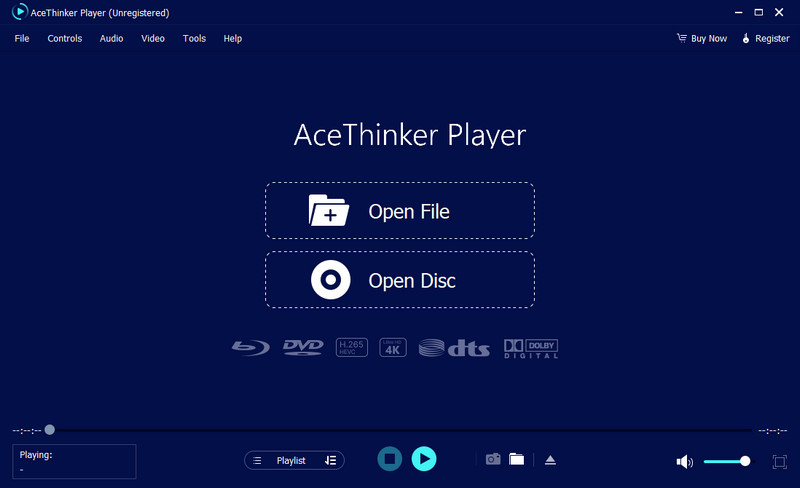Start playback with the cyan play button
Image resolution: width=800 pixels, height=488 pixels.
[424, 459]
